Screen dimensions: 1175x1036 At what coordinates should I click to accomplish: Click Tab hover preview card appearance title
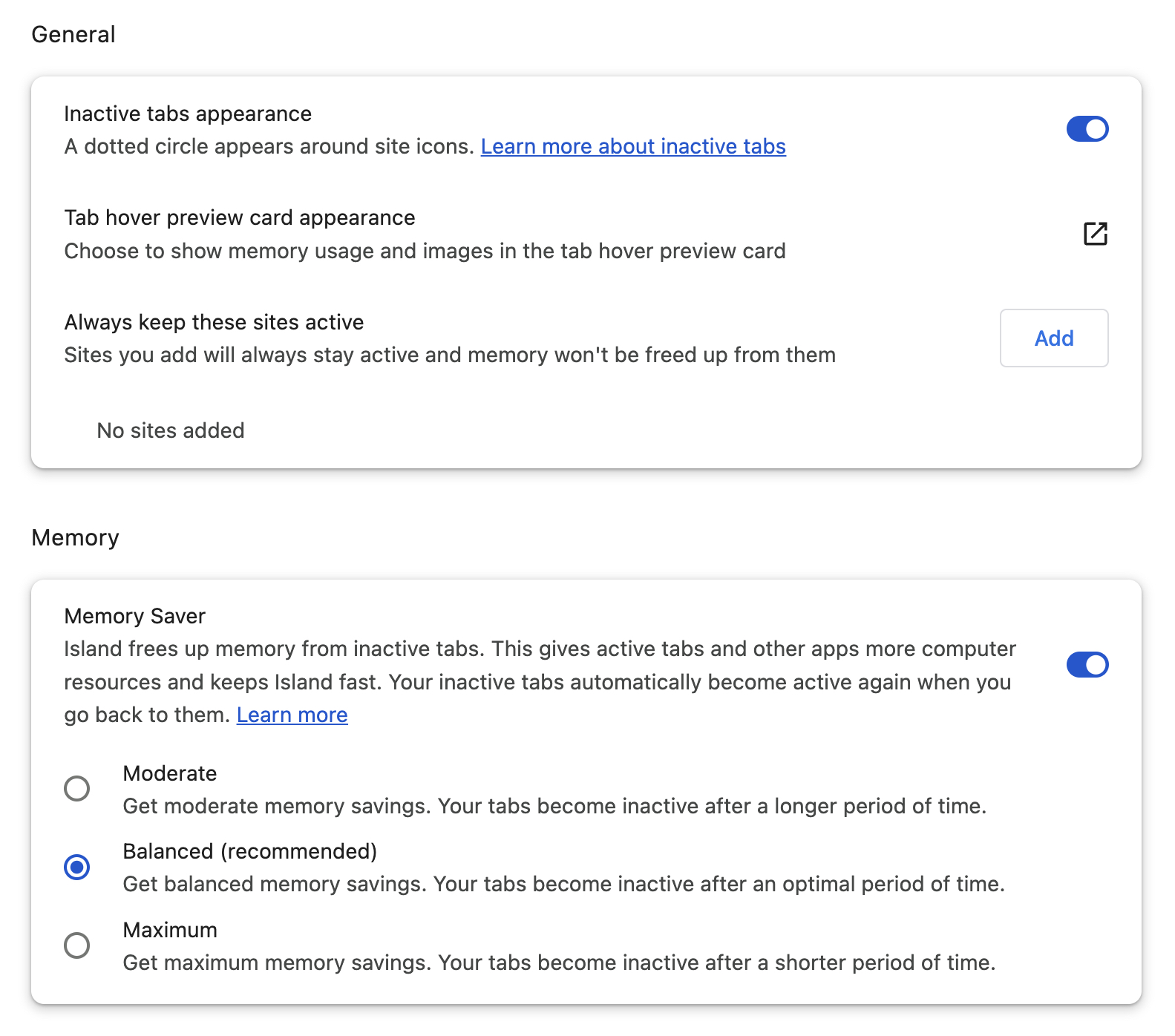point(240,217)
